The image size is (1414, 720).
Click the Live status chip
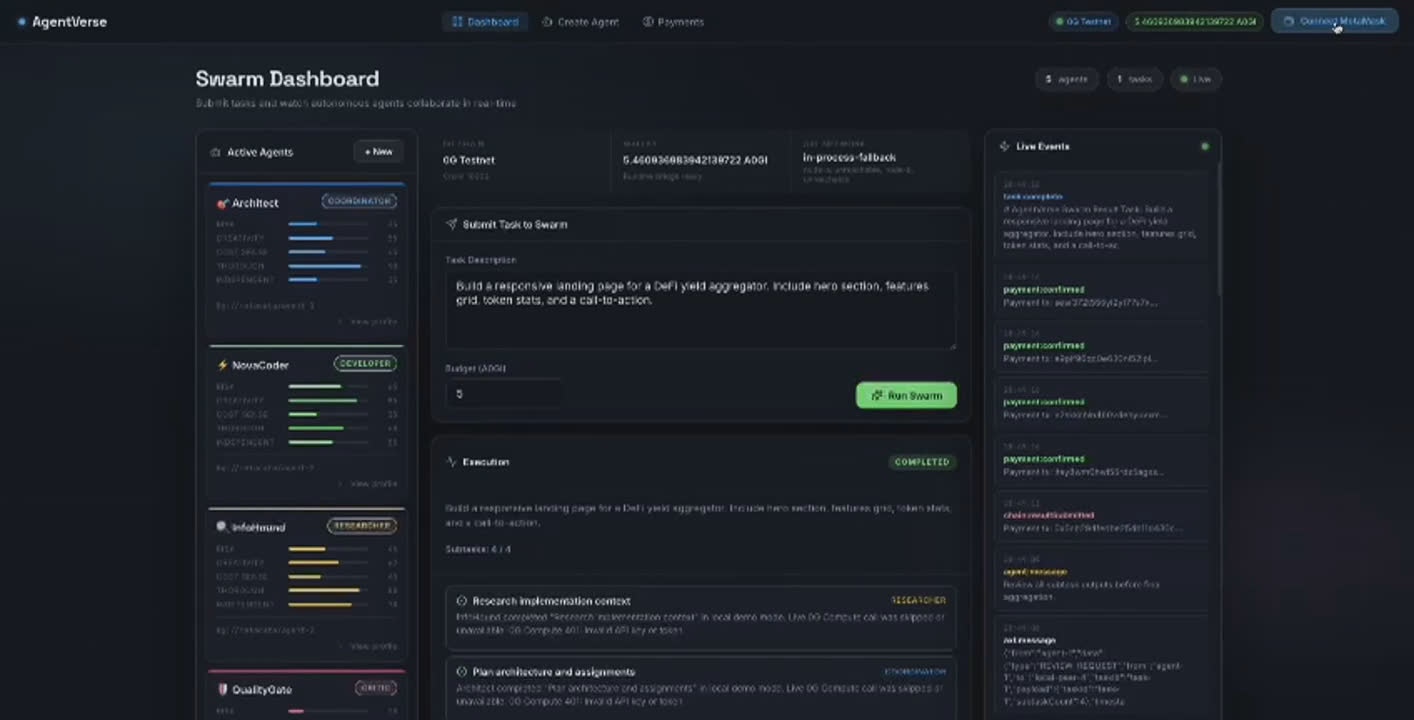(1196, 79)
